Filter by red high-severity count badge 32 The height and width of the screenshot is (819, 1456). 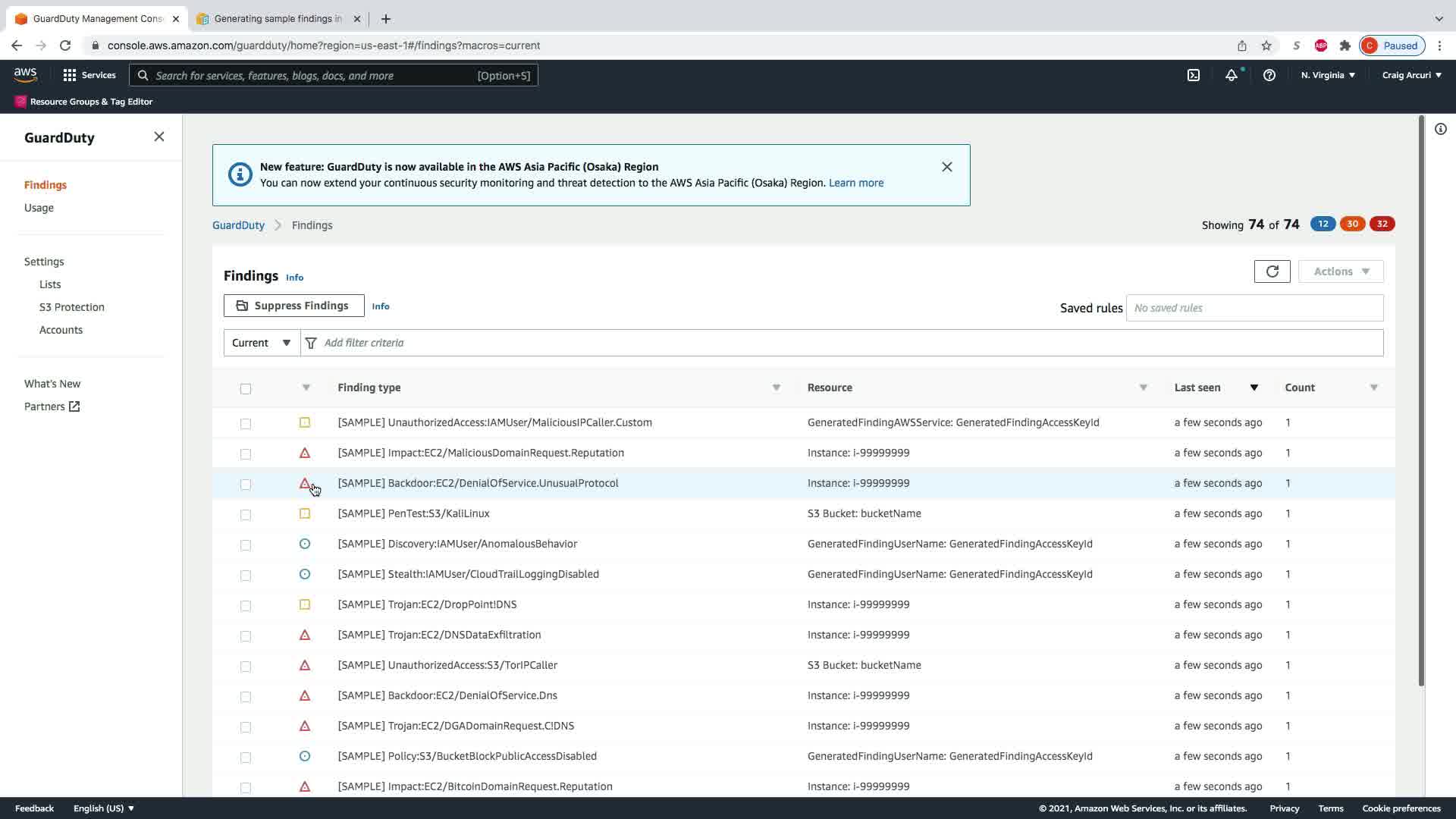[1382, 224]
